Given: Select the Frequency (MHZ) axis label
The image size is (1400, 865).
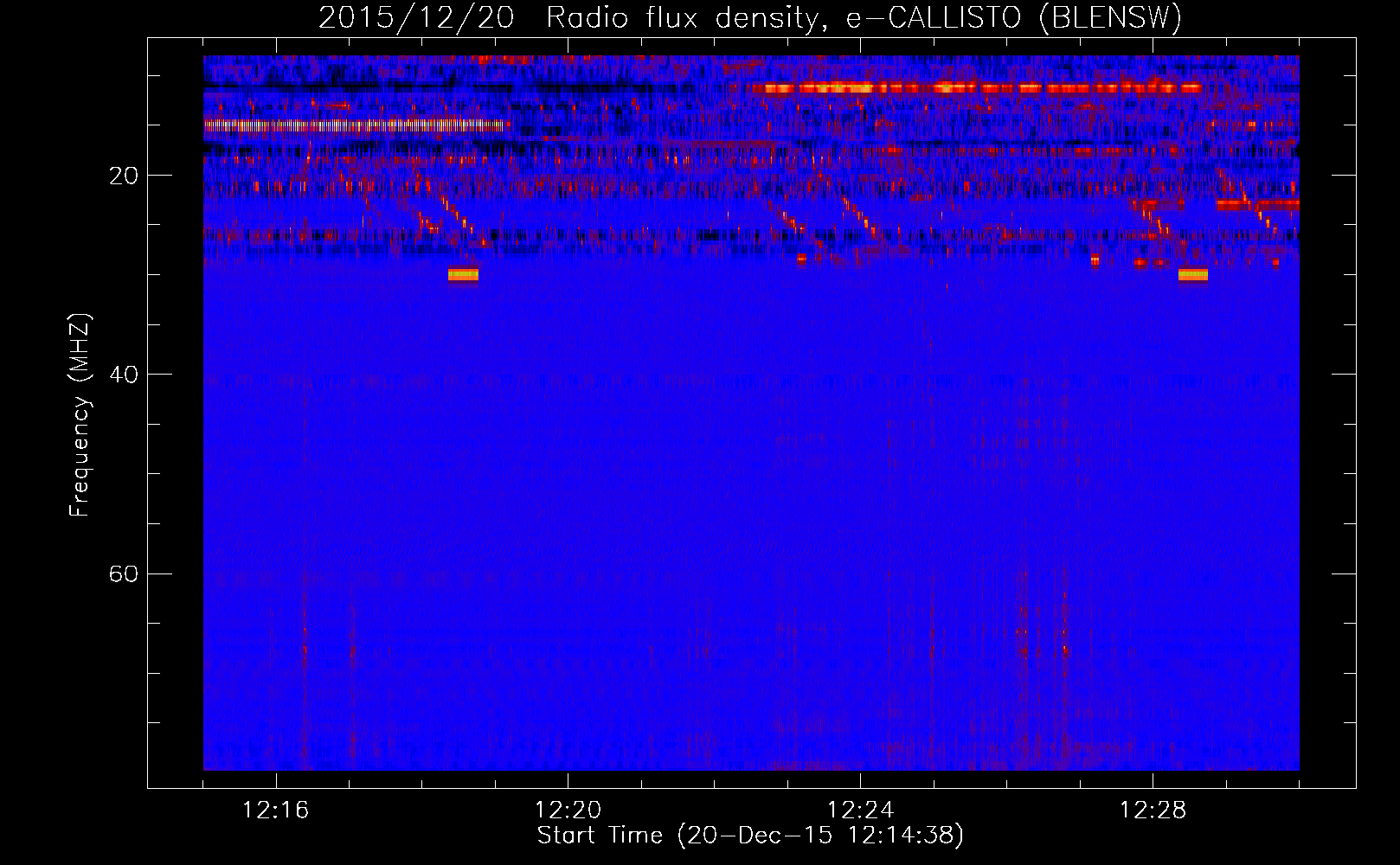Looking at the screenshot, I should (x=80, y=414).
